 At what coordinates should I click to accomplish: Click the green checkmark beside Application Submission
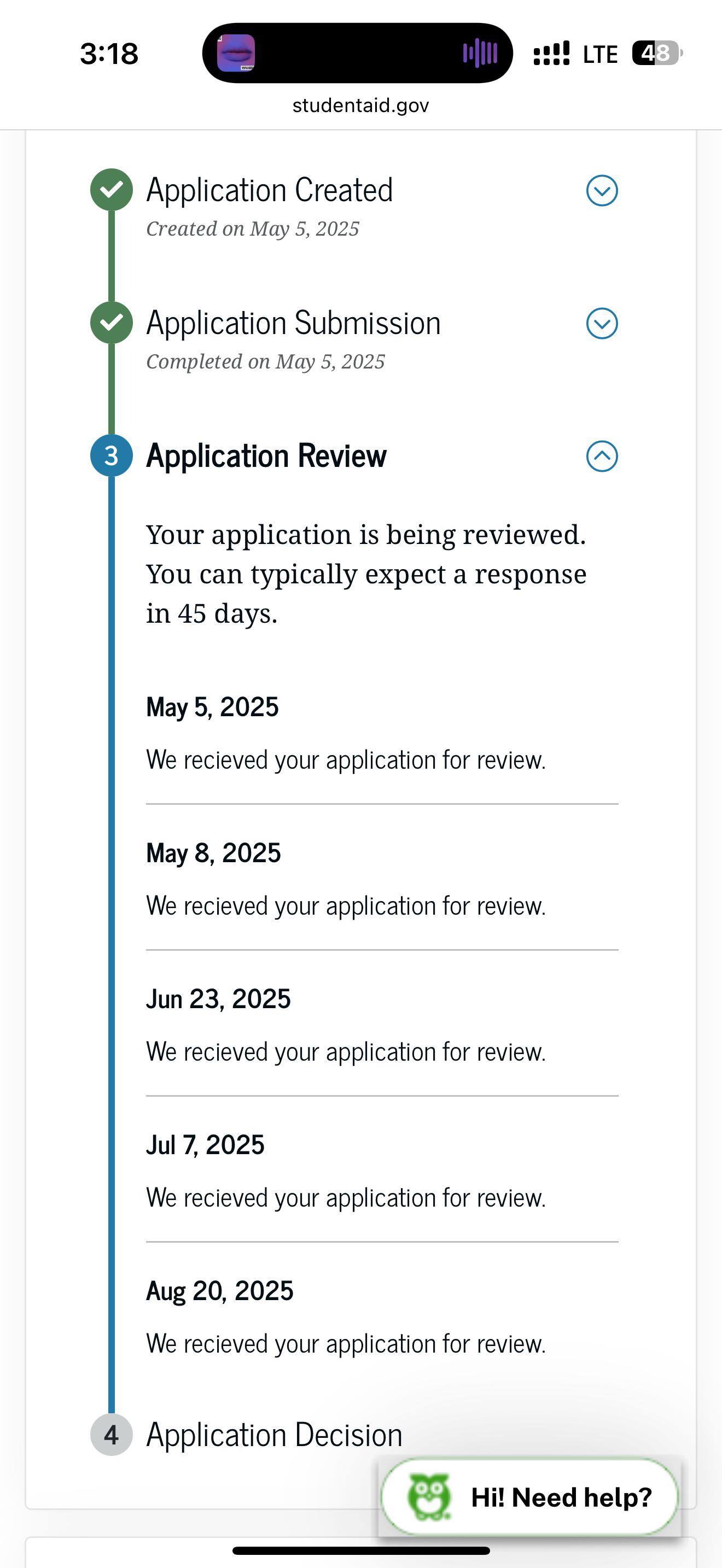(x=112, y=323)
